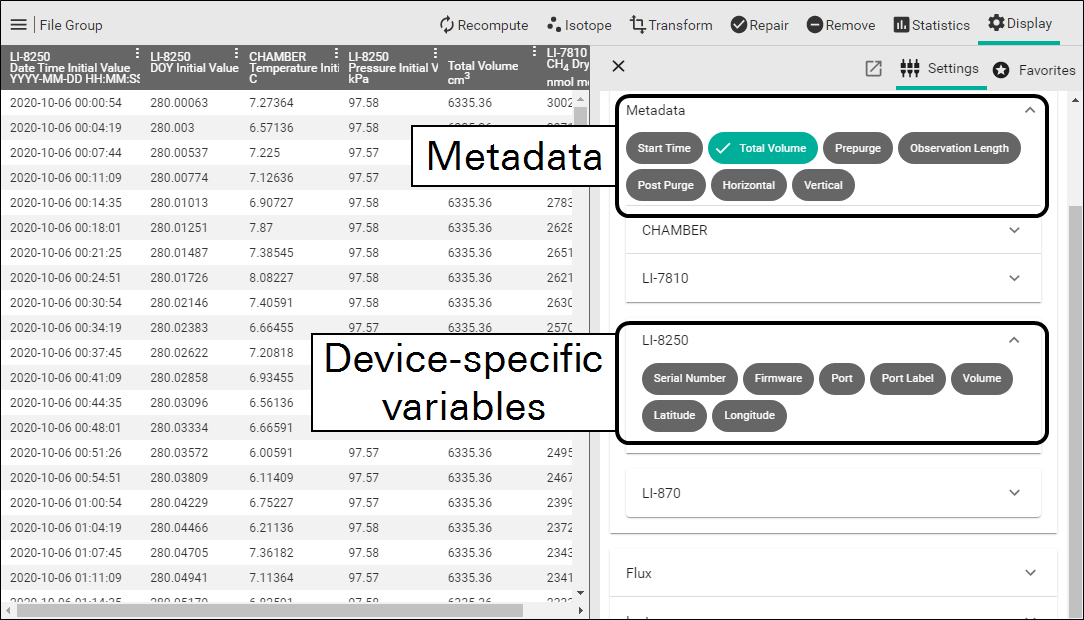Viewport: 1084px width, 620px height.
Task: Enable the Start Time chip
Action: pyautogui.click(x=663, y=148)
